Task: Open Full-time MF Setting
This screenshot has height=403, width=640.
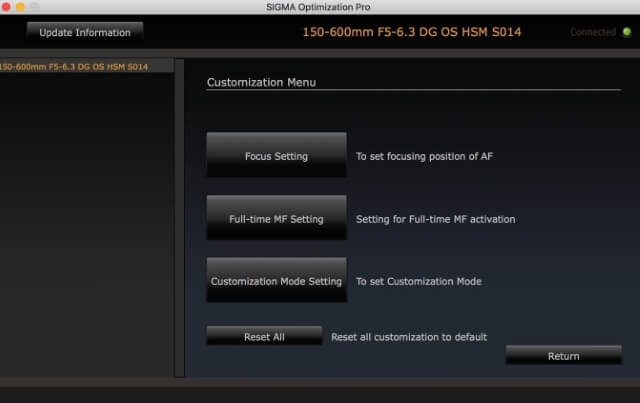Action: coord(276,218)
